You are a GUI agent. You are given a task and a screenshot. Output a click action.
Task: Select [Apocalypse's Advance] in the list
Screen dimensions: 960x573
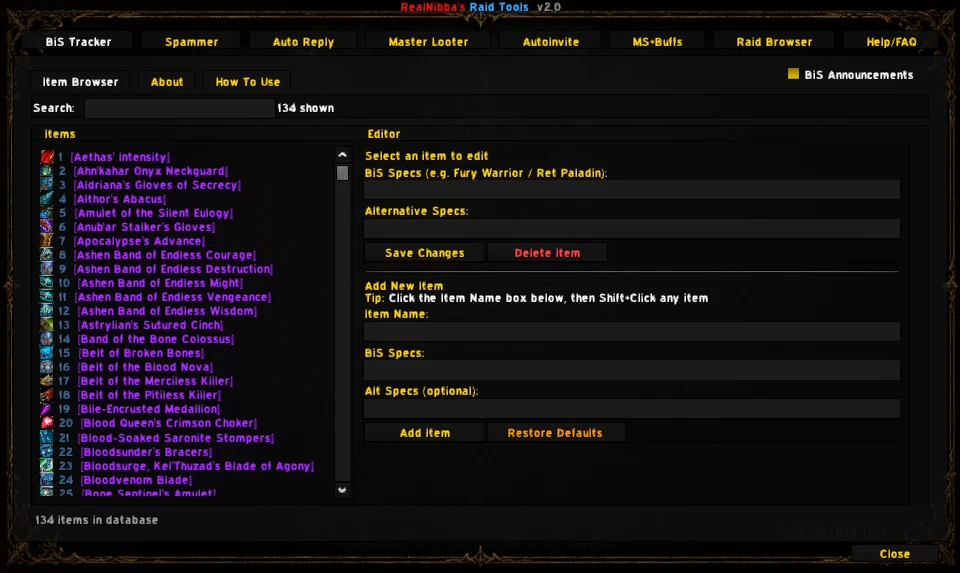[140, 241]
